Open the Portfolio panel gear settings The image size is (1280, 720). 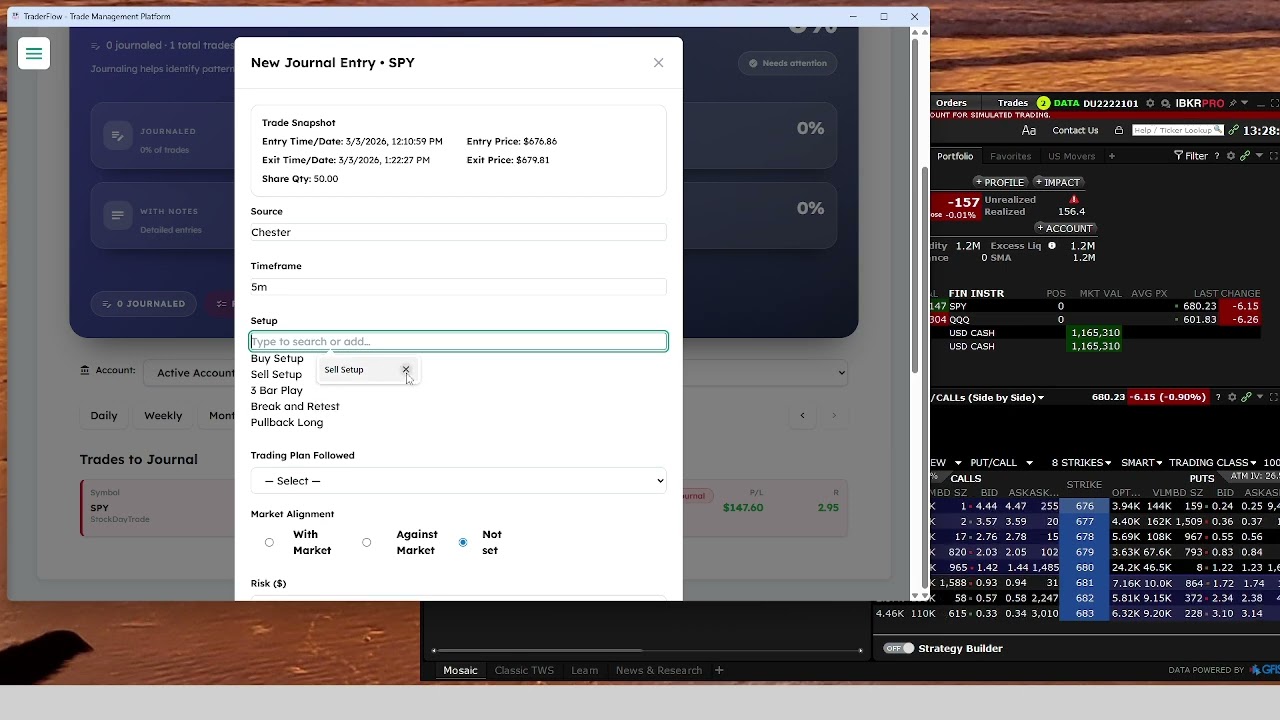(x=1231, y=156)
